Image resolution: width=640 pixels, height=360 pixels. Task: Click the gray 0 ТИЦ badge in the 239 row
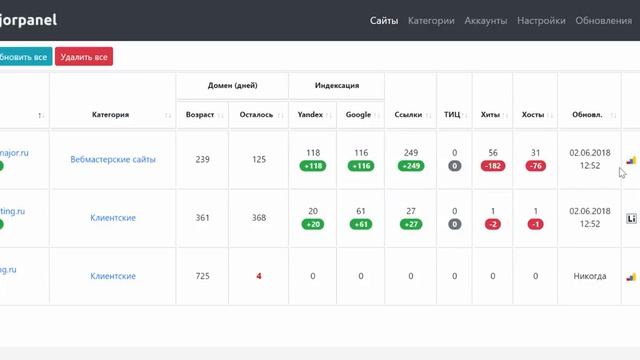coord(454,166)
